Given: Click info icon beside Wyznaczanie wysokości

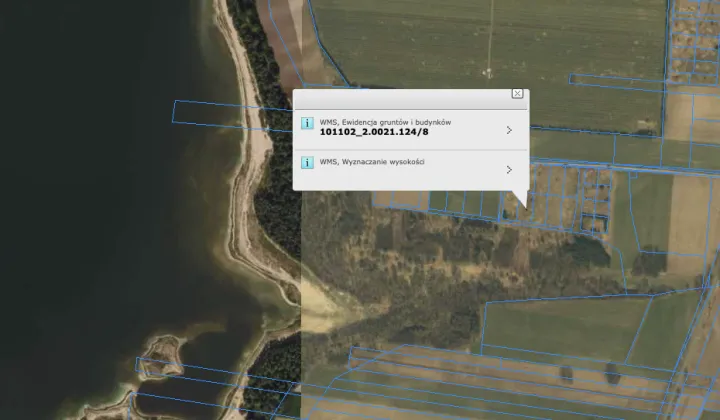Looking at the screenshot, I should coord(307,162).
